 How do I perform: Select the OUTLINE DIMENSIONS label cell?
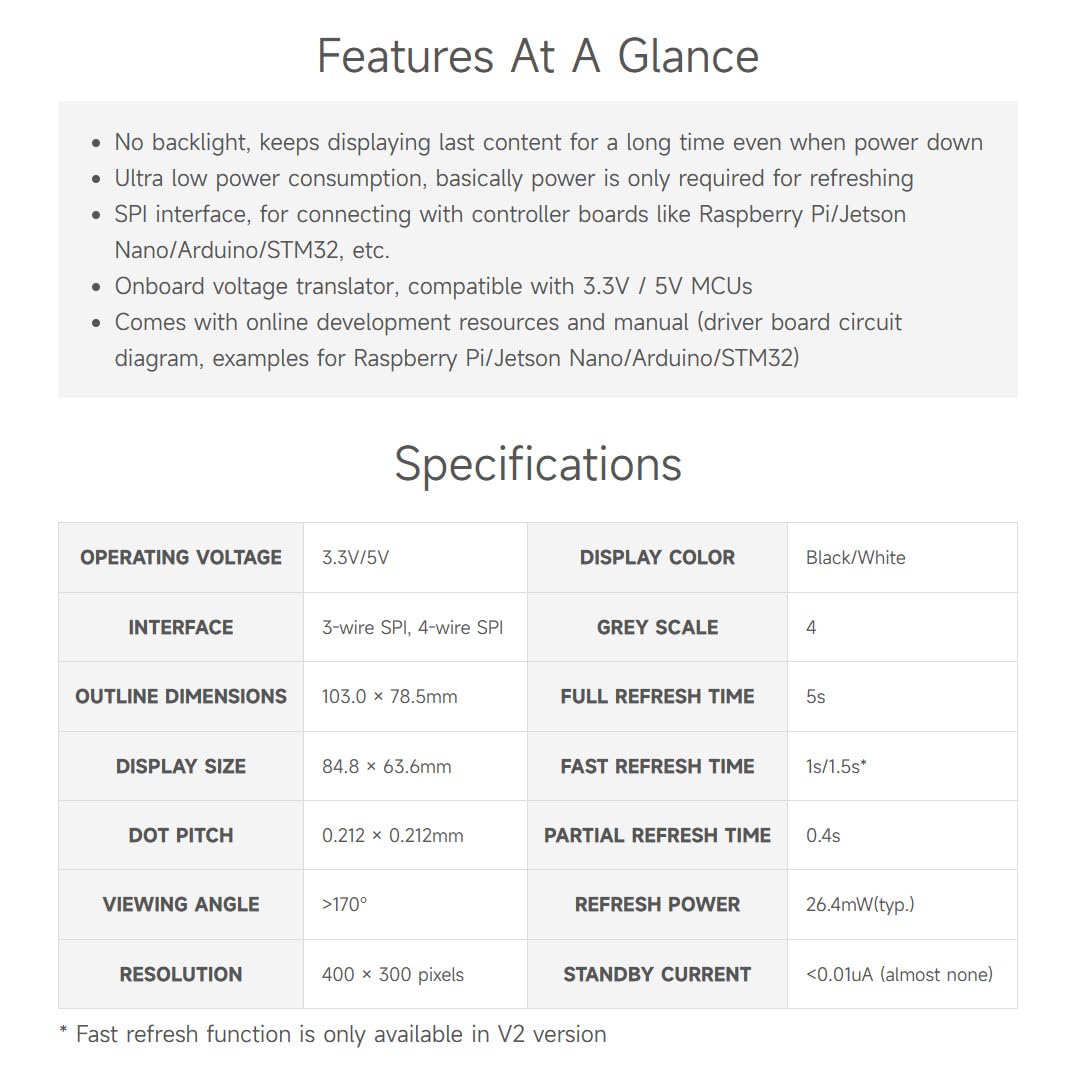(181, 697)
